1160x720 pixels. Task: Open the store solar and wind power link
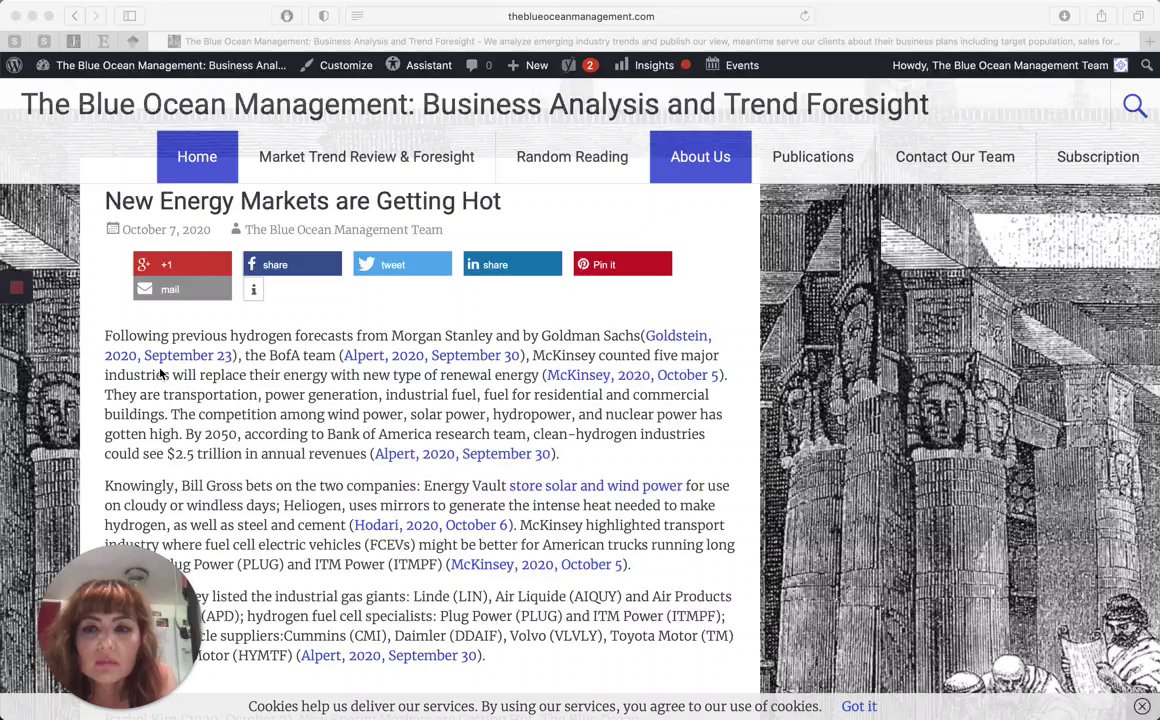coord(596,485)
